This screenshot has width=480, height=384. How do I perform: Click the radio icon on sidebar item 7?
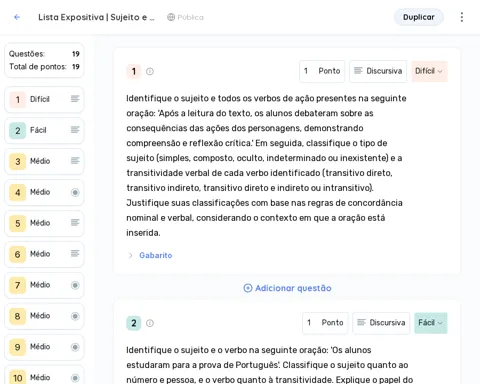[x=75, y=285]
